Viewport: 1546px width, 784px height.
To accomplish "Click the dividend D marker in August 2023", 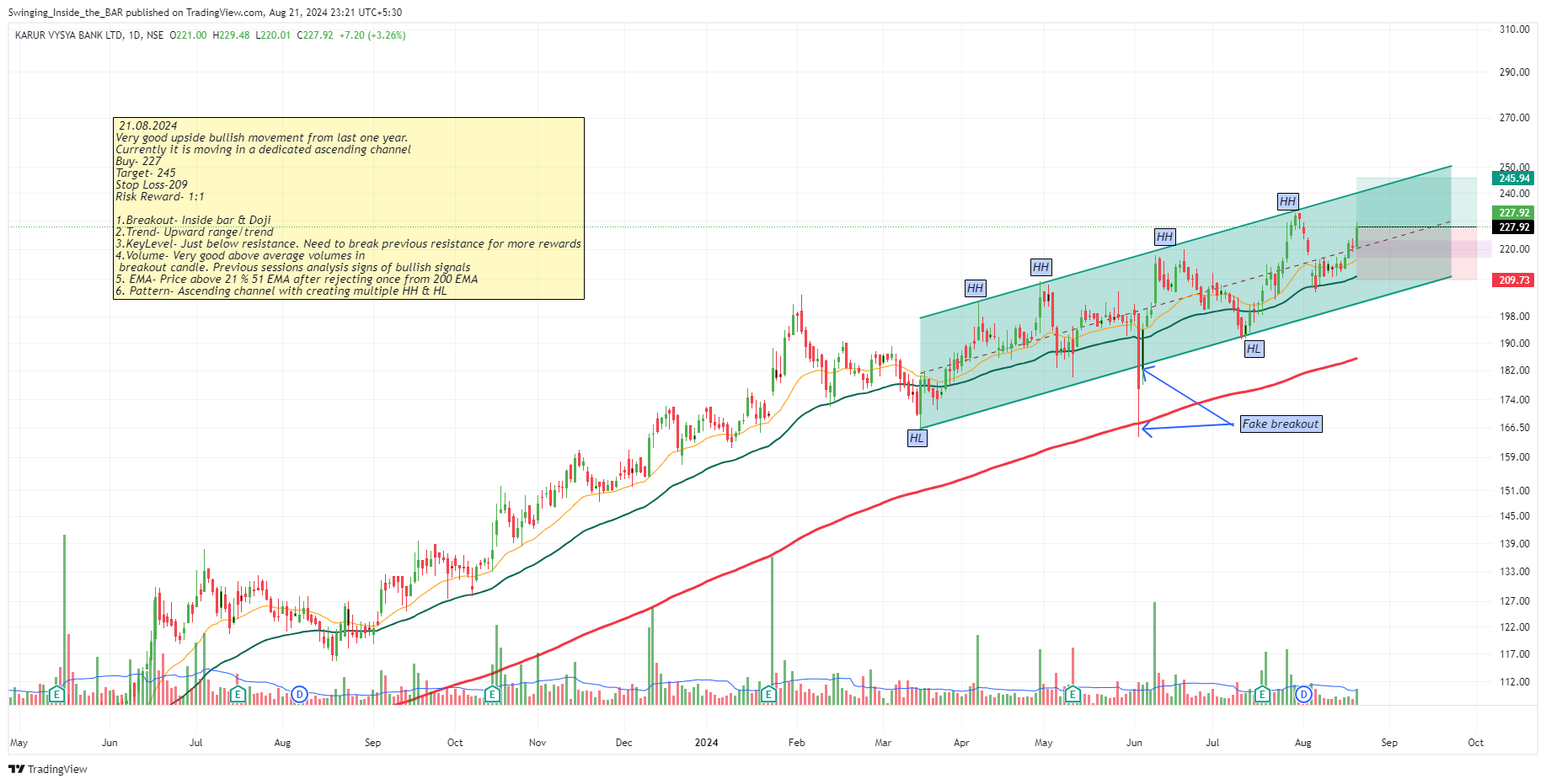I will click(x=299, y=695).
